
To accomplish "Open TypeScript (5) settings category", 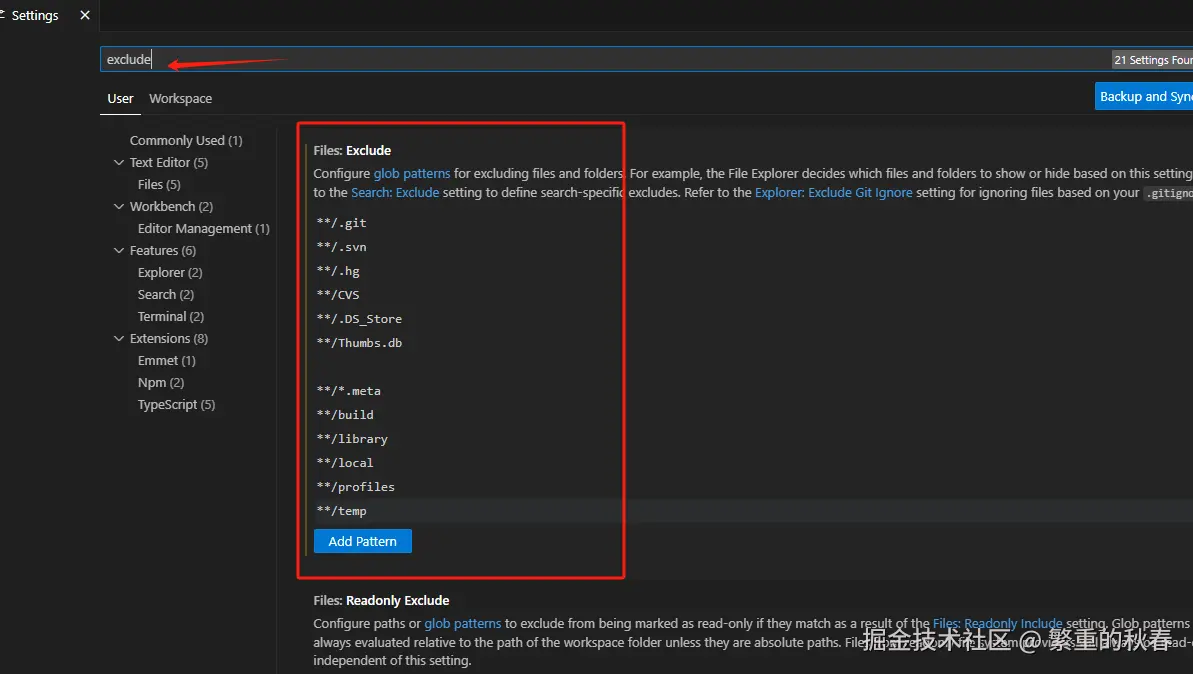I will 176,405.
